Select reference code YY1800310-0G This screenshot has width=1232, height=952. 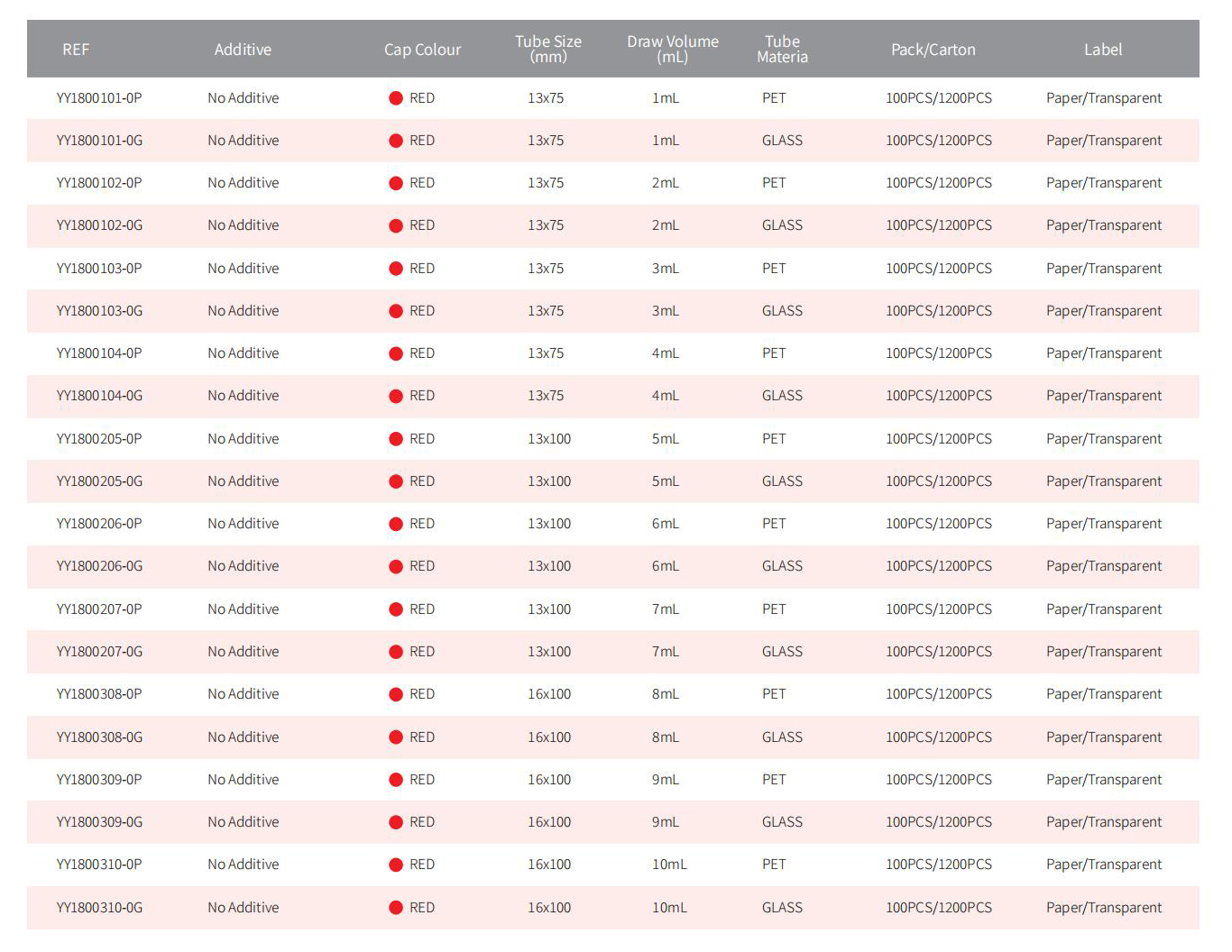click(x=99, y=908)
